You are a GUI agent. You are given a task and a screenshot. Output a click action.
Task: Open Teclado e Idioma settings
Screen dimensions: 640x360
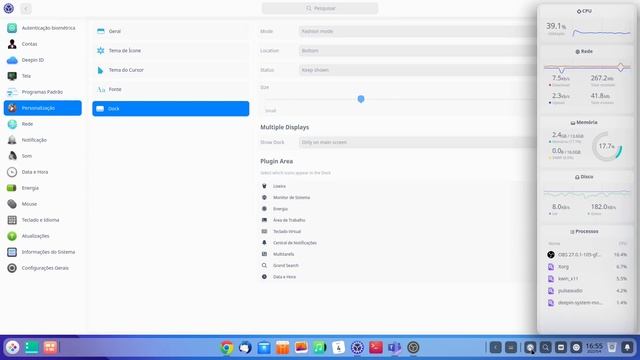(x=42, y=220)
